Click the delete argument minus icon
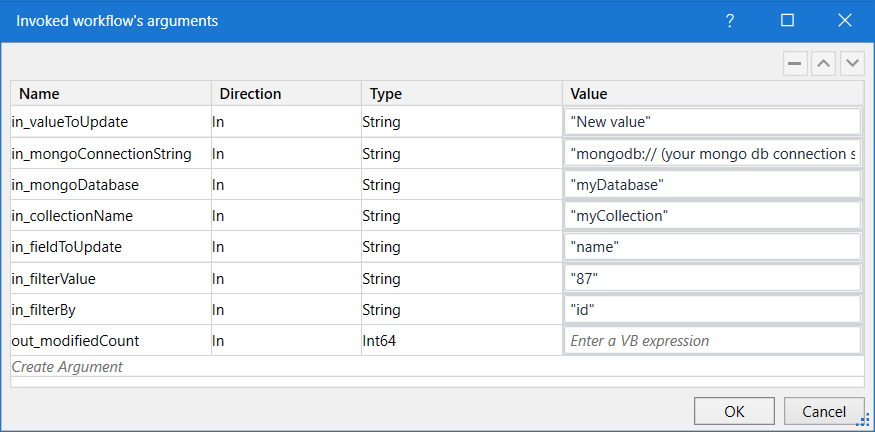 (795, 63)
